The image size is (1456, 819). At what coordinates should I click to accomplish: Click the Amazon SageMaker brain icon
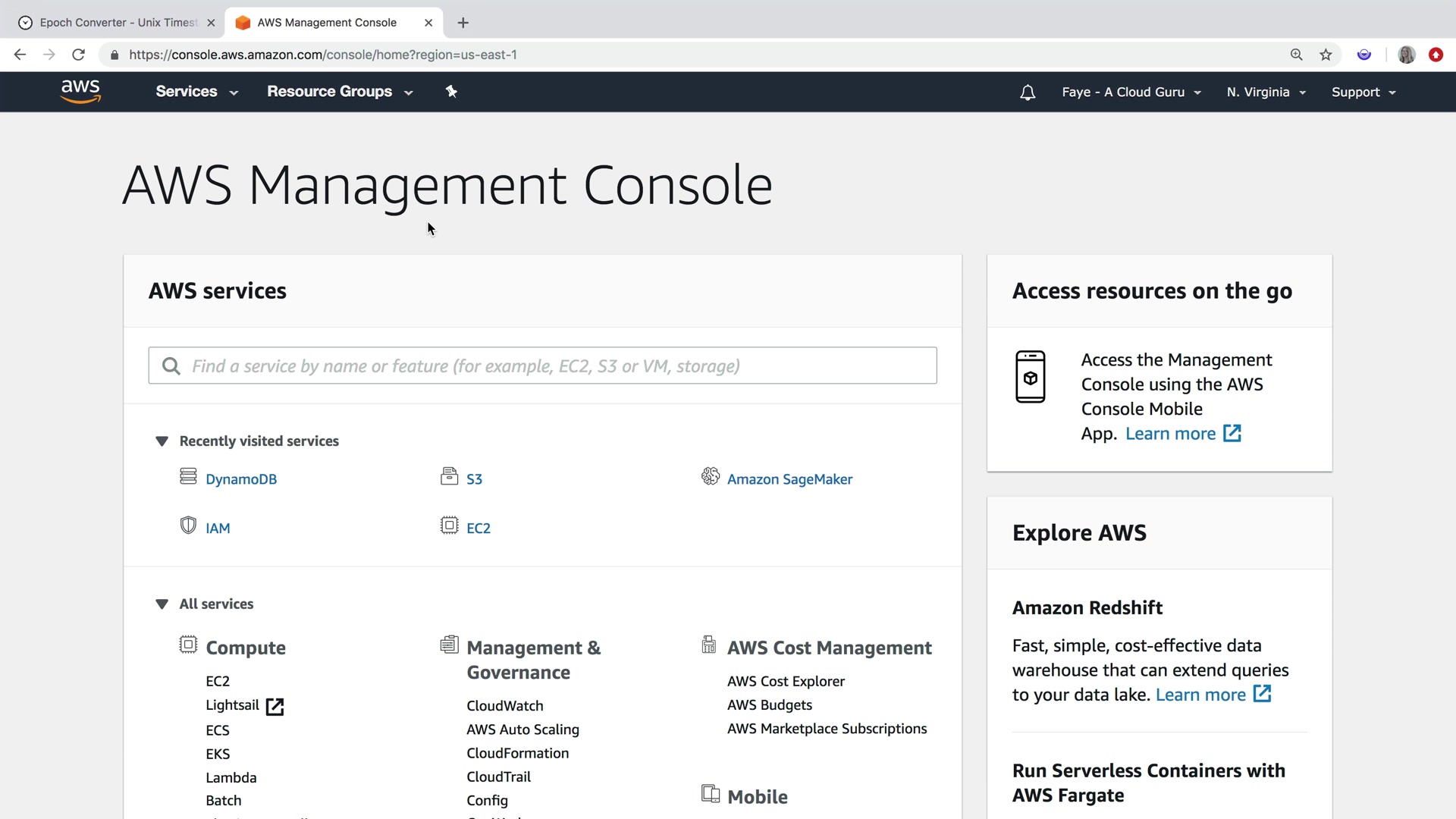(x=710, y=477)
